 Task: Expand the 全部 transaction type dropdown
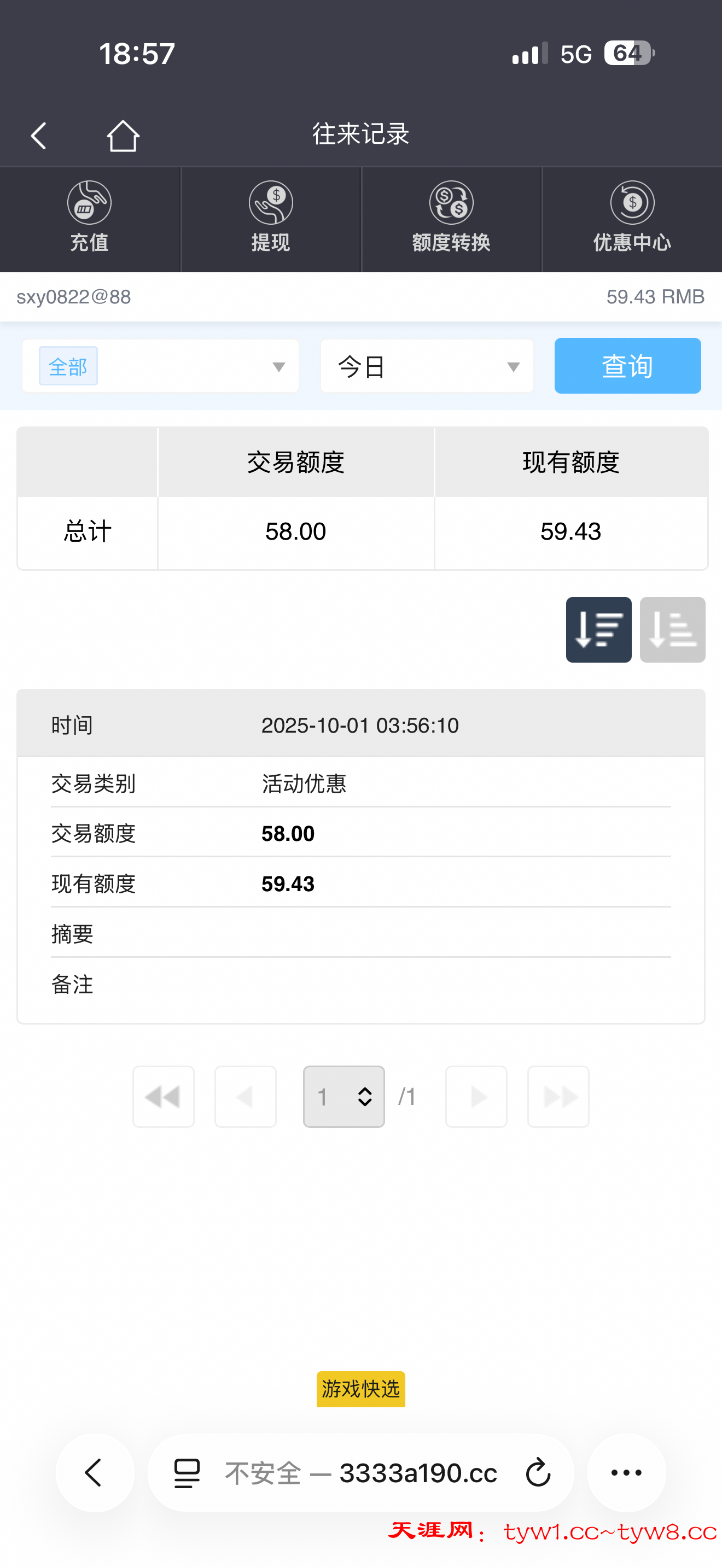pos(161,366)
